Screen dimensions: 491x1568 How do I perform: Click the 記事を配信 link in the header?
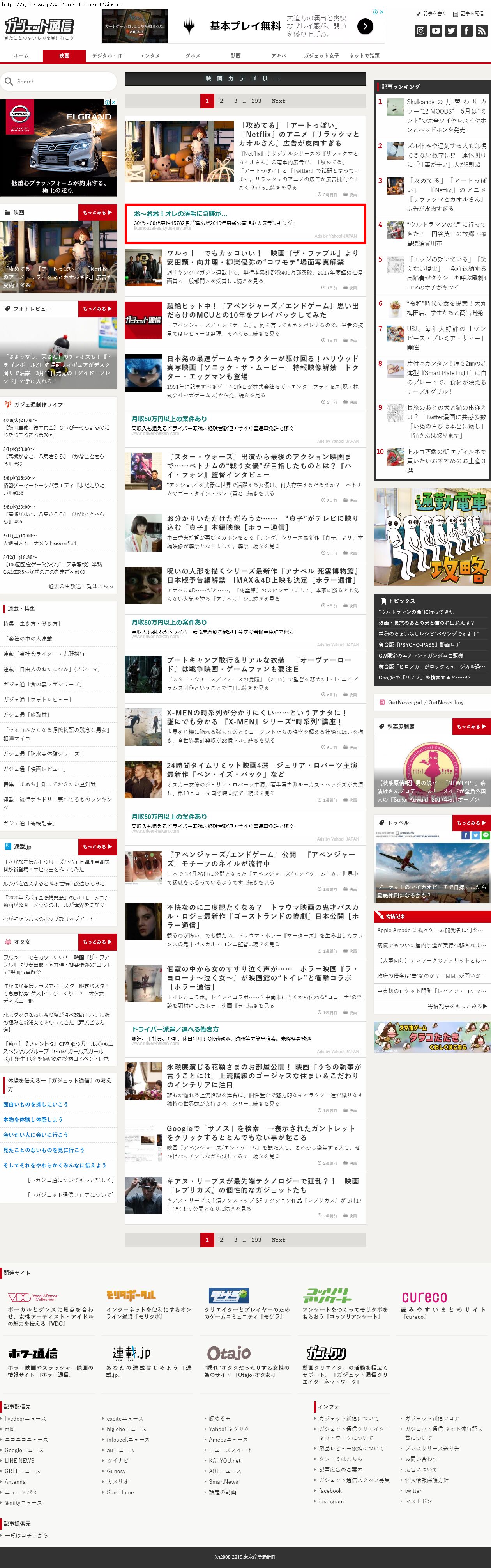click(x=469, y=13)
